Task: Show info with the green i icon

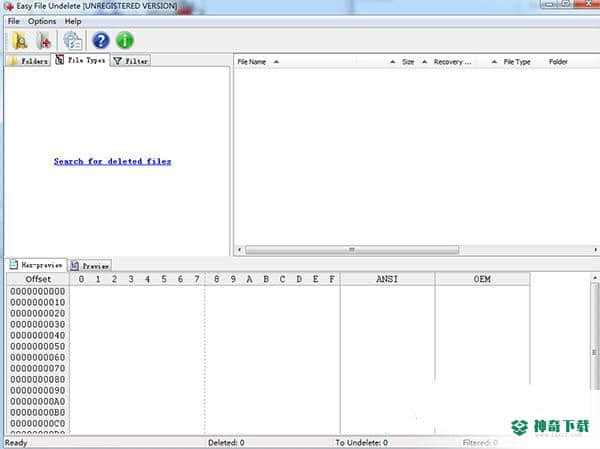Action: 125,40
